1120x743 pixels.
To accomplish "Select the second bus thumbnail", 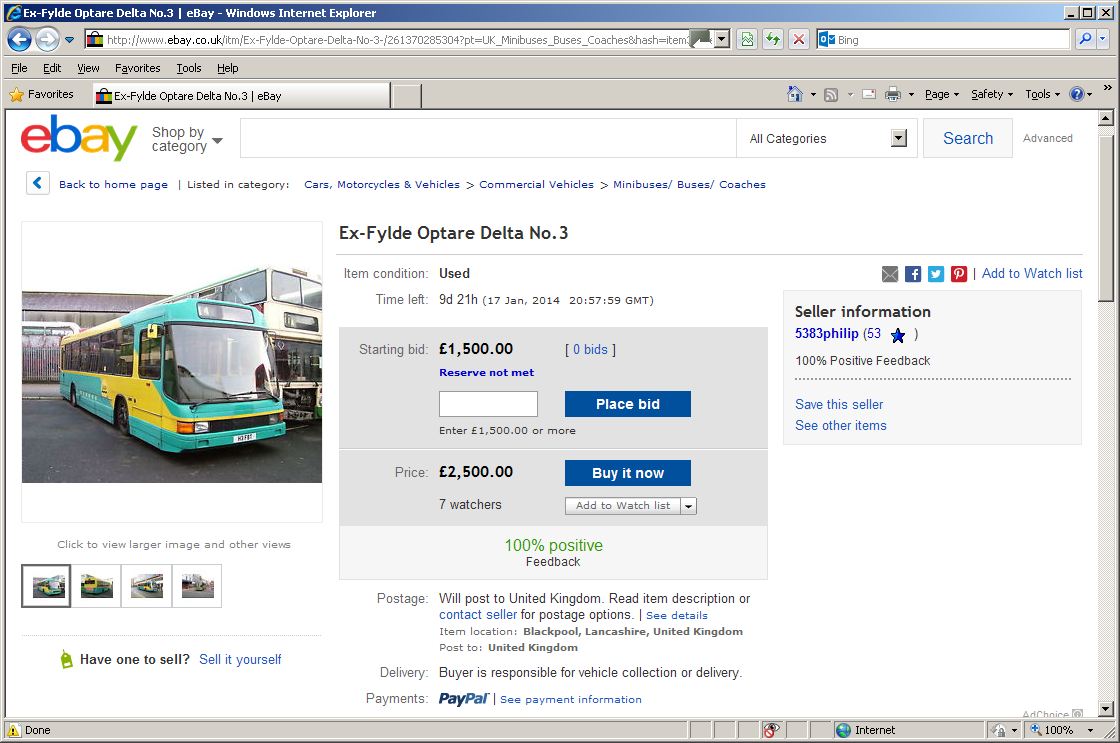I will (x=96, y=586).
